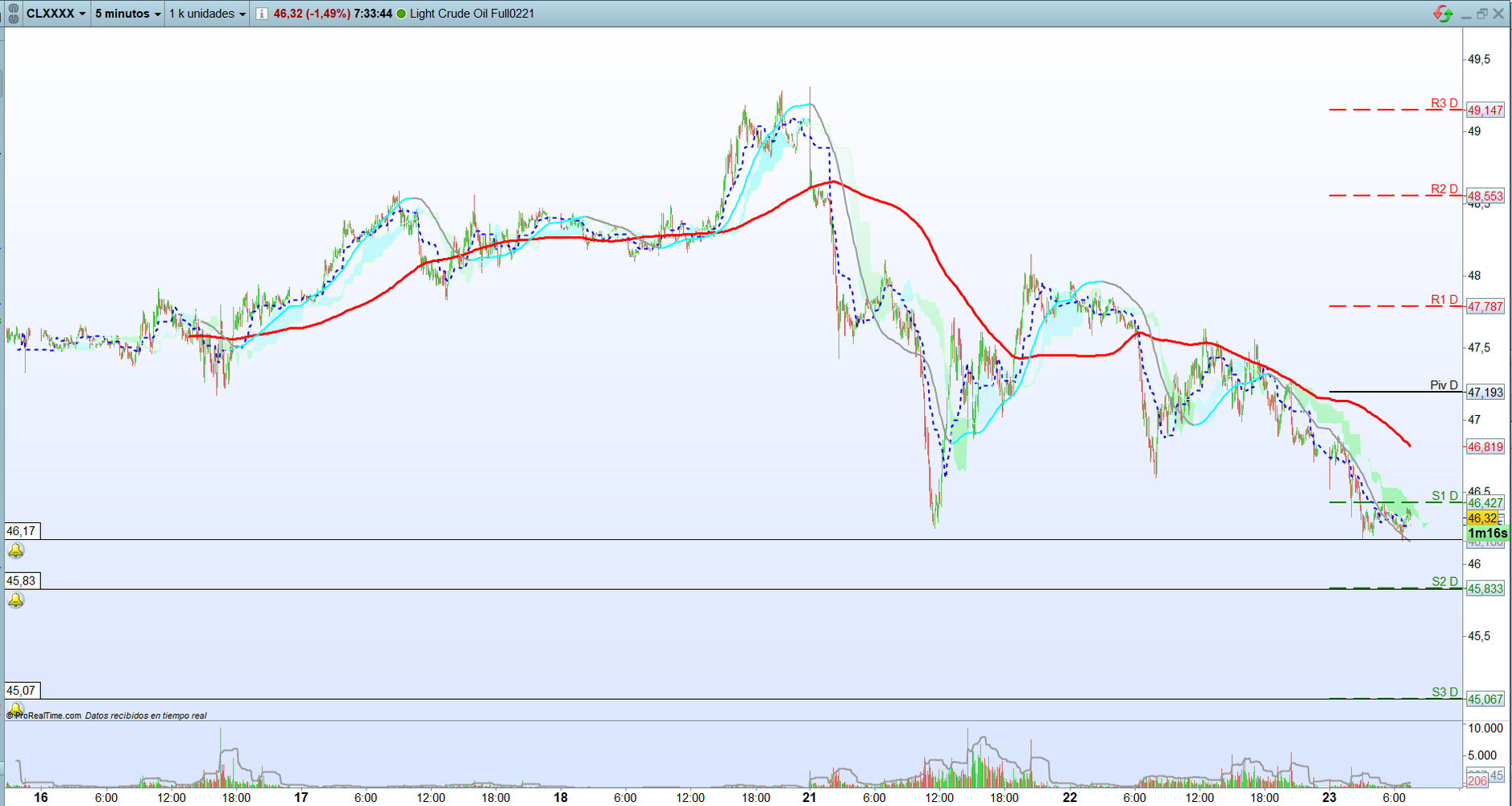Open the 1 k unidades dropdown
1512x806 pixels.
point(207,14)
